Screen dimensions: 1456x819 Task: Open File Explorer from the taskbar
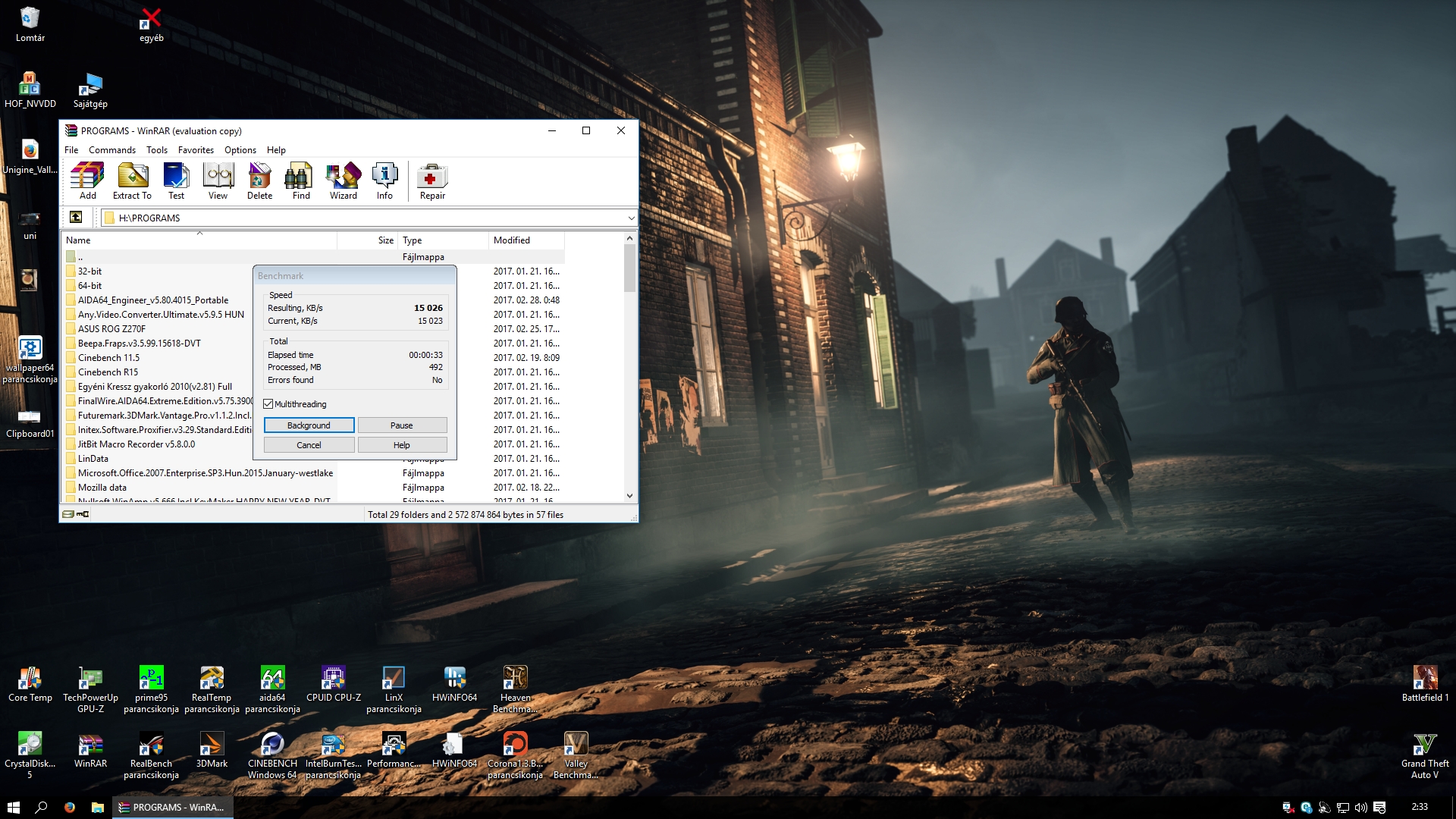point(98,807)
